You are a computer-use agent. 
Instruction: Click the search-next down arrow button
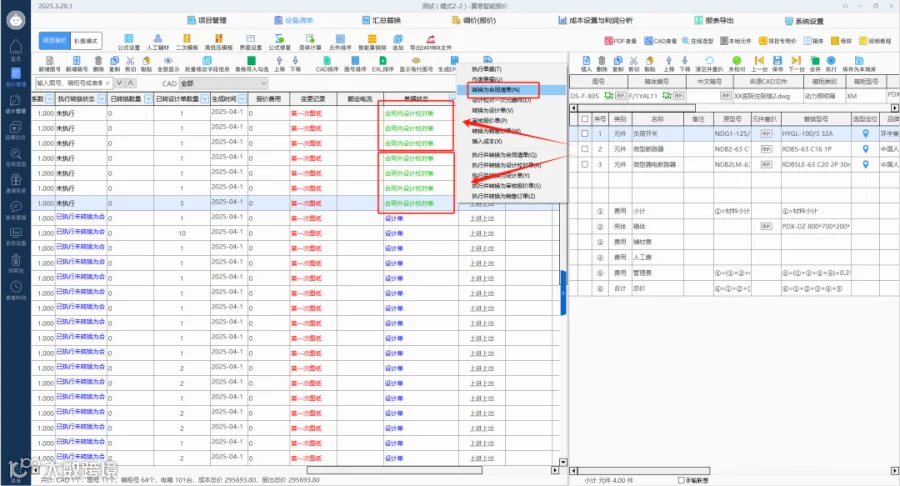click(119, 83)
